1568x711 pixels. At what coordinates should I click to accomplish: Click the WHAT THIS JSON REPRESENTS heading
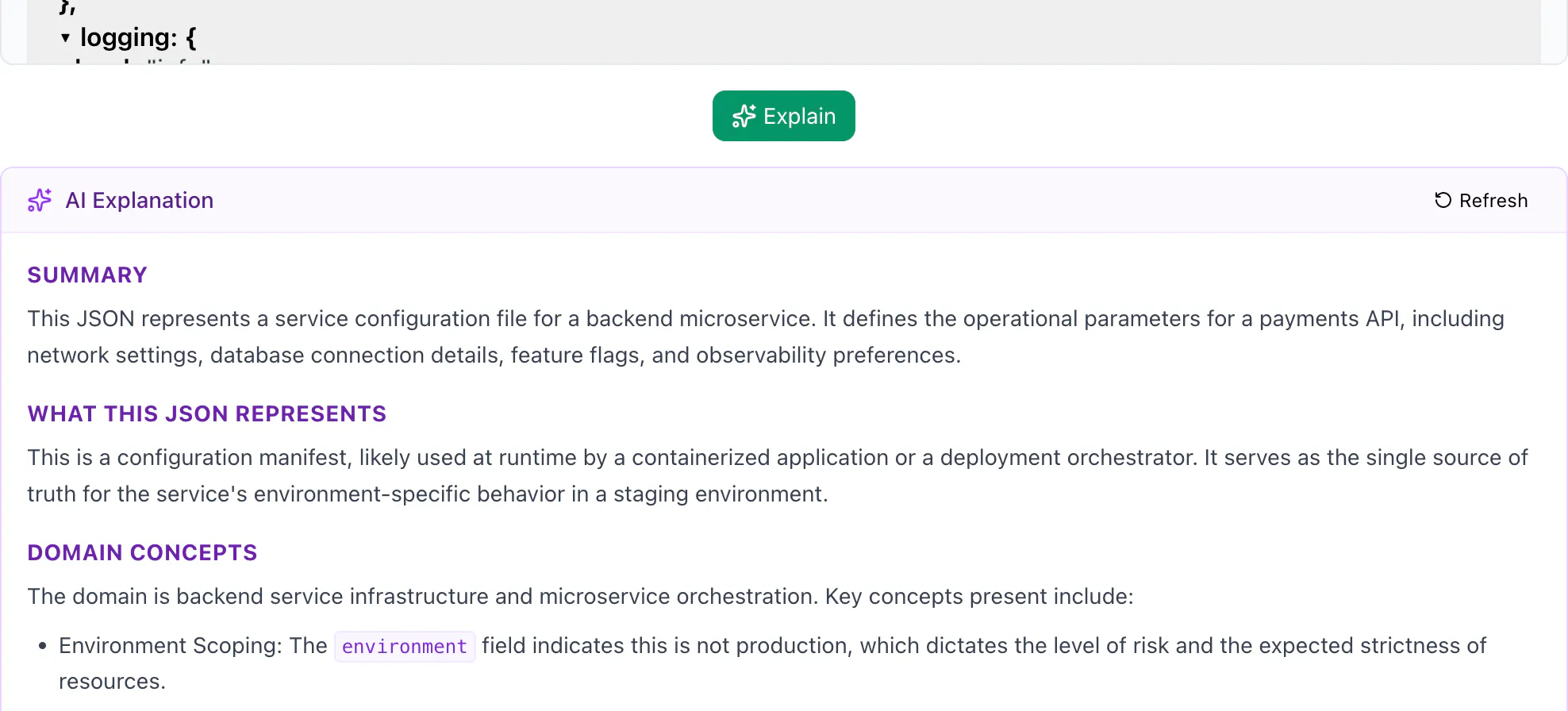(206, 413)
